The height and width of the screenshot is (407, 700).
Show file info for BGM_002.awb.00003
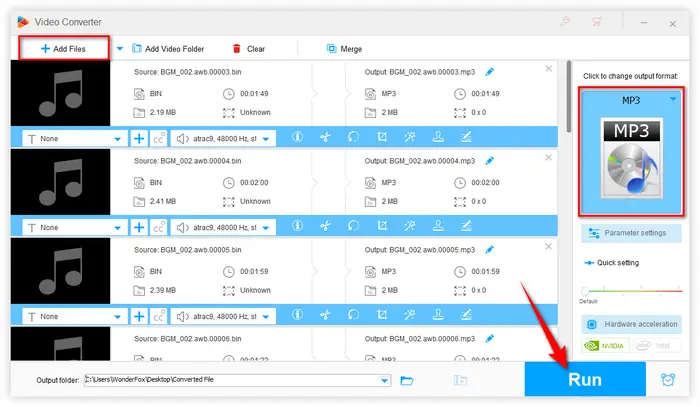297,137
